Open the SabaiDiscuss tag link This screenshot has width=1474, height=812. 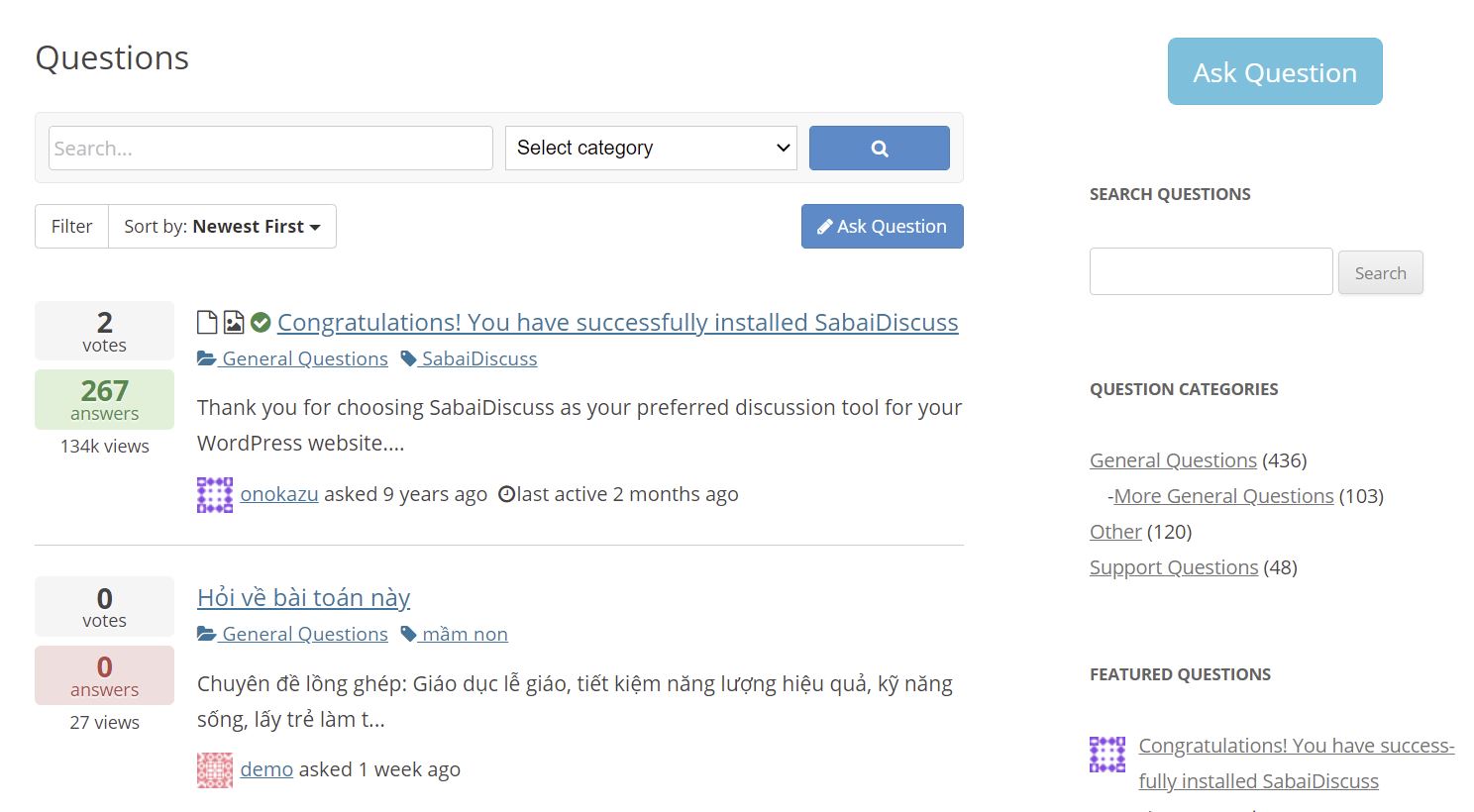469,358
